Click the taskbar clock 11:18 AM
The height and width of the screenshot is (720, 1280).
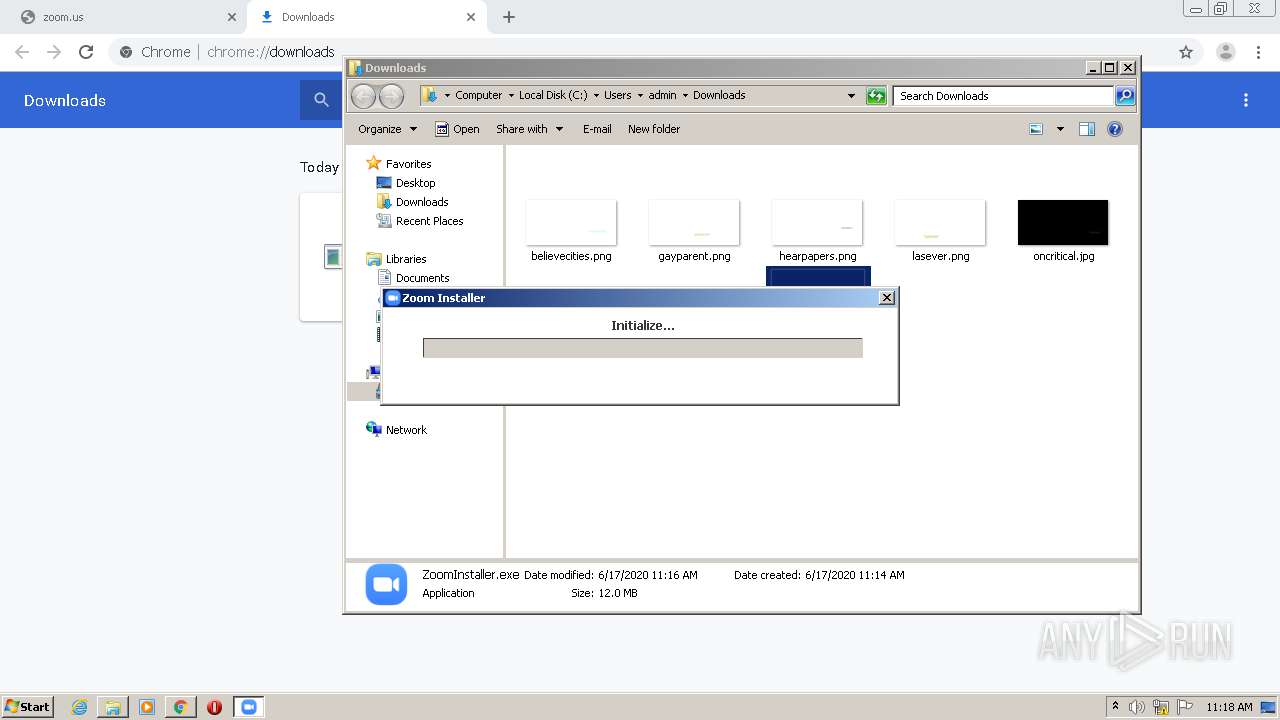[1229, 707]
